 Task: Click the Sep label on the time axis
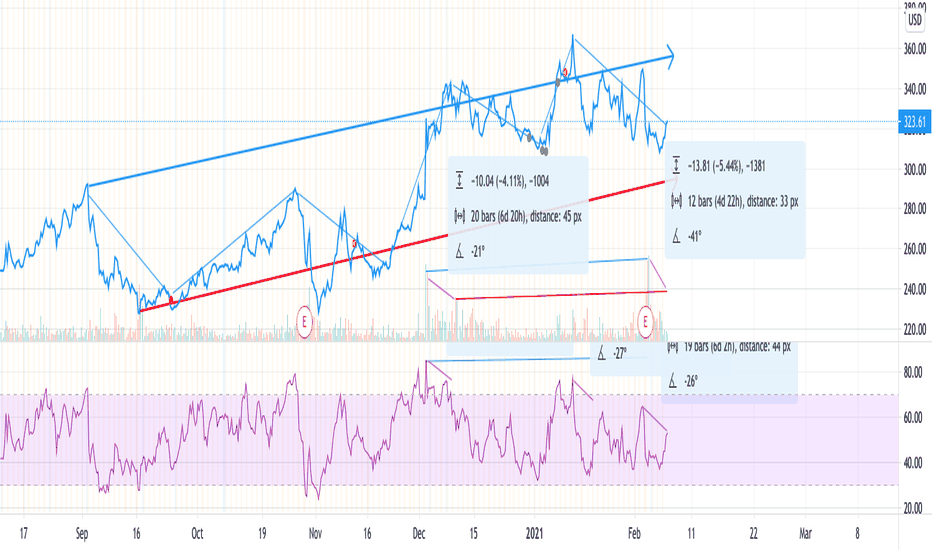coord(82,533)
